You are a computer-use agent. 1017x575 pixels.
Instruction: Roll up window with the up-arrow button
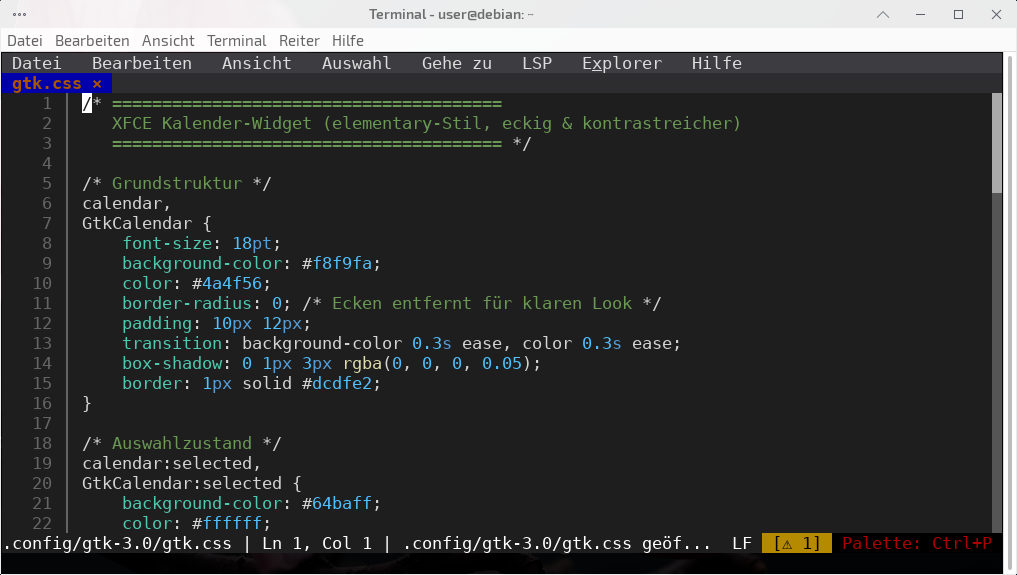(x=882, y=14)
